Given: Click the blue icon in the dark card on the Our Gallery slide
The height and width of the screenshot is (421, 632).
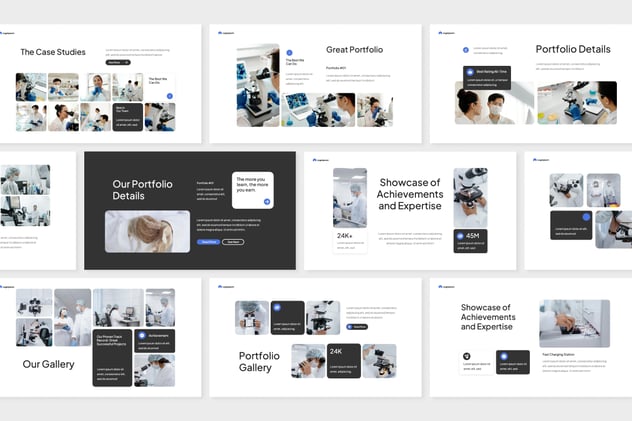Looking at the screenshot, I should coord(142,336).
